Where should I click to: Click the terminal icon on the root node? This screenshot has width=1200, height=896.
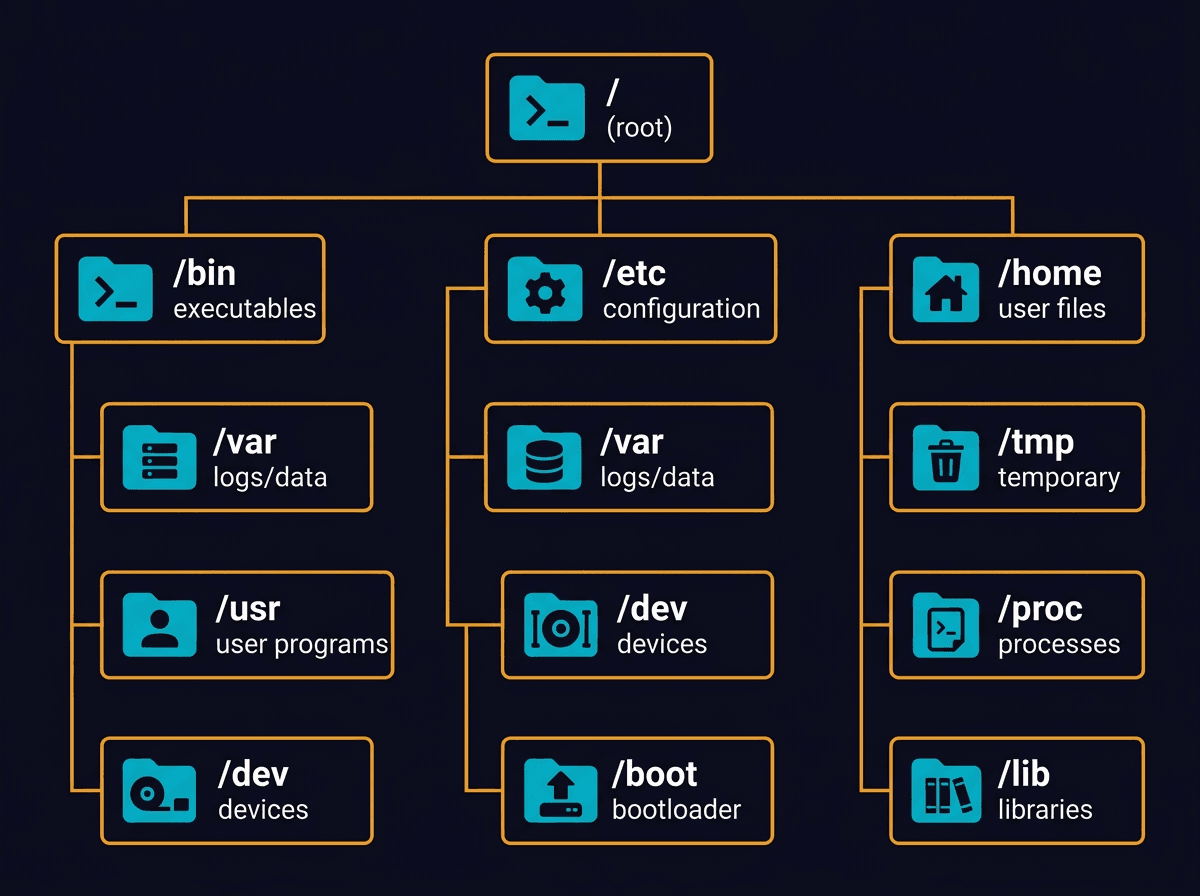click(x=545, y=108)
